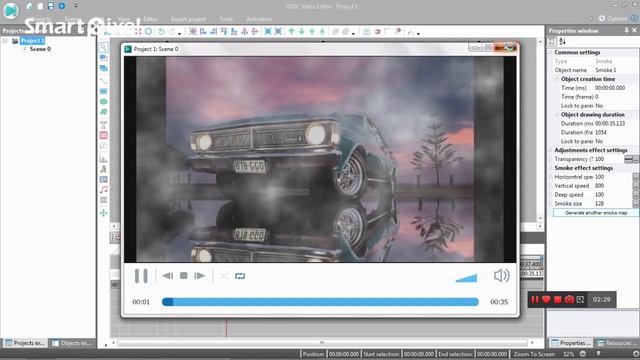Select the Animation tool icon
Image resolution: width=640 pixels, height=360 pixels.
point(103,169)
